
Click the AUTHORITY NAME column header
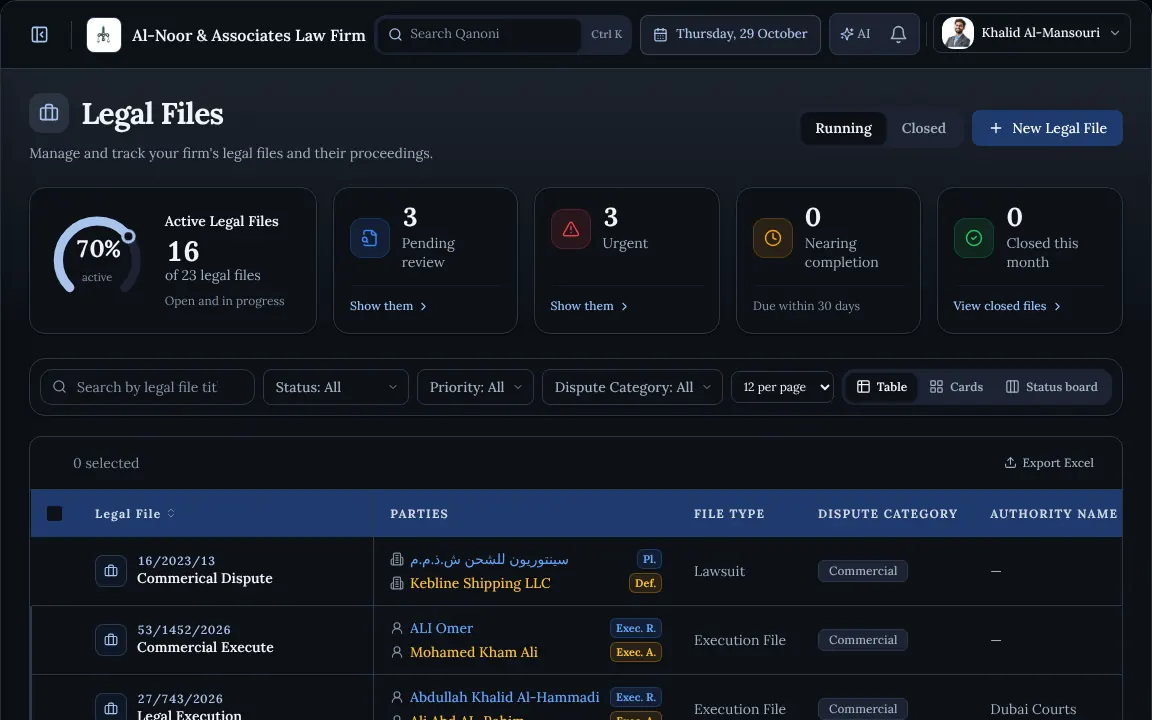(x=1054, y=514)
